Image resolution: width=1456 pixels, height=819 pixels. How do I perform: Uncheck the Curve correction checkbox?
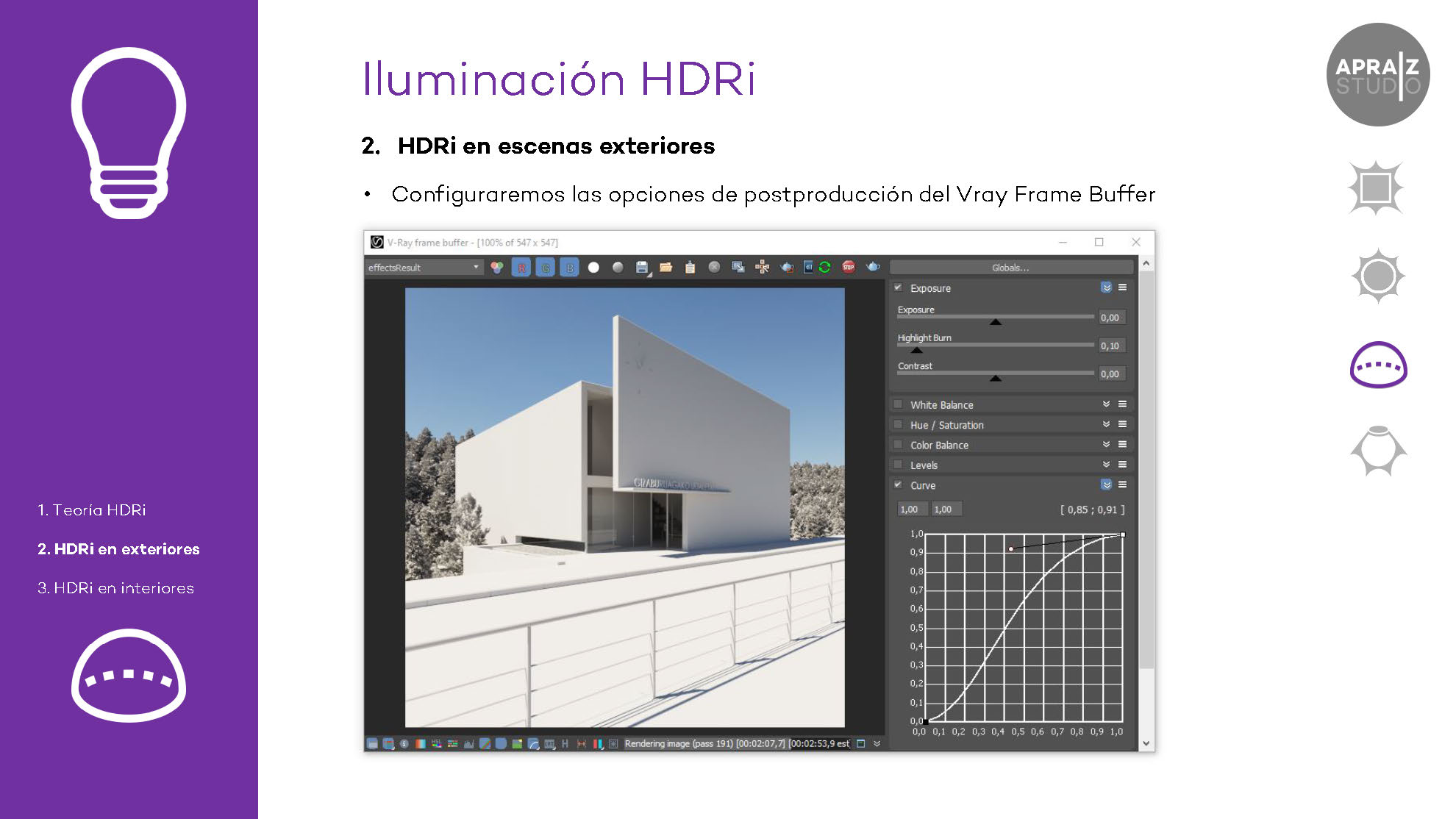pos(898,484)
